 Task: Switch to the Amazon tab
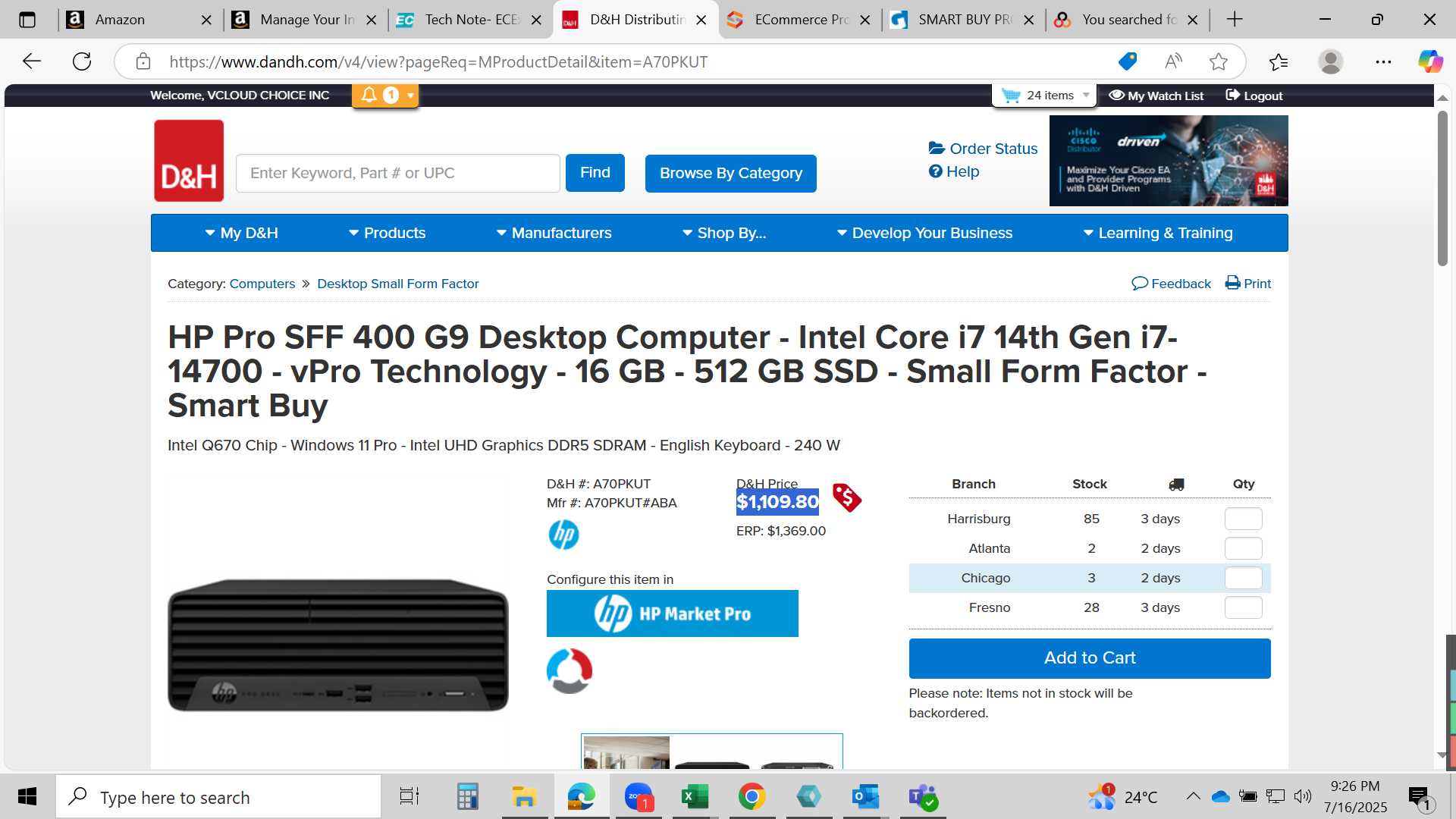140,20
